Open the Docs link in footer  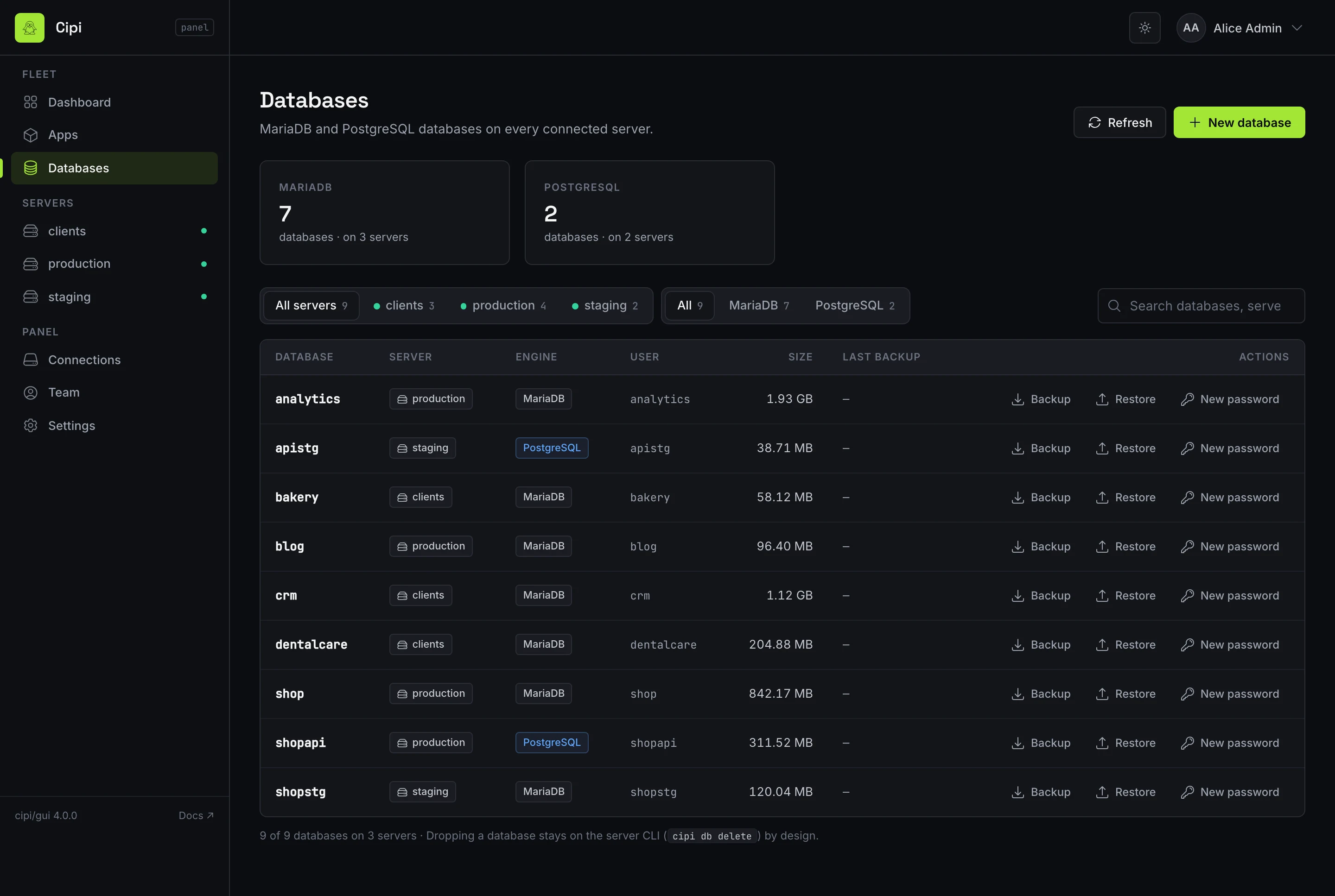(x=196, y=815)
